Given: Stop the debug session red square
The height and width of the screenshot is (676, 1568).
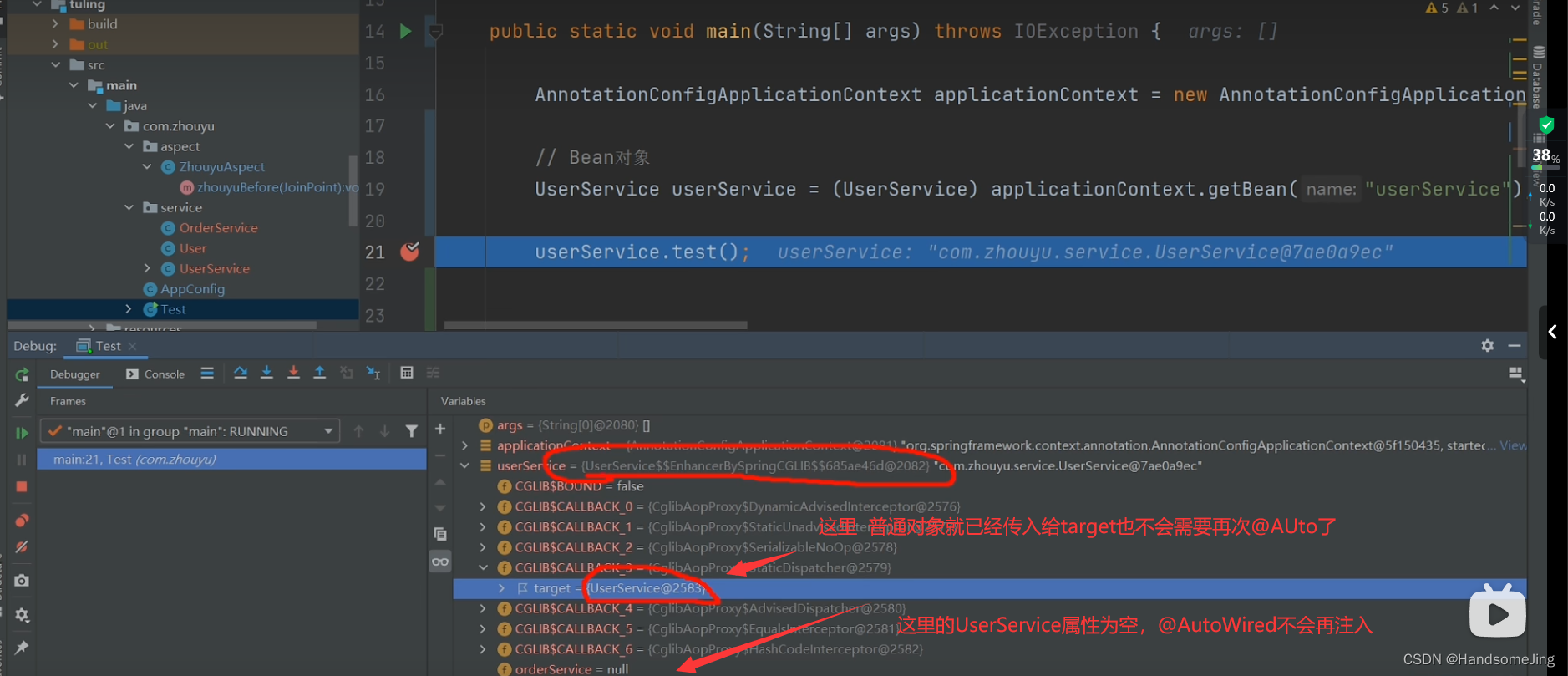Looking at the screenshot, I should [23, 486].
